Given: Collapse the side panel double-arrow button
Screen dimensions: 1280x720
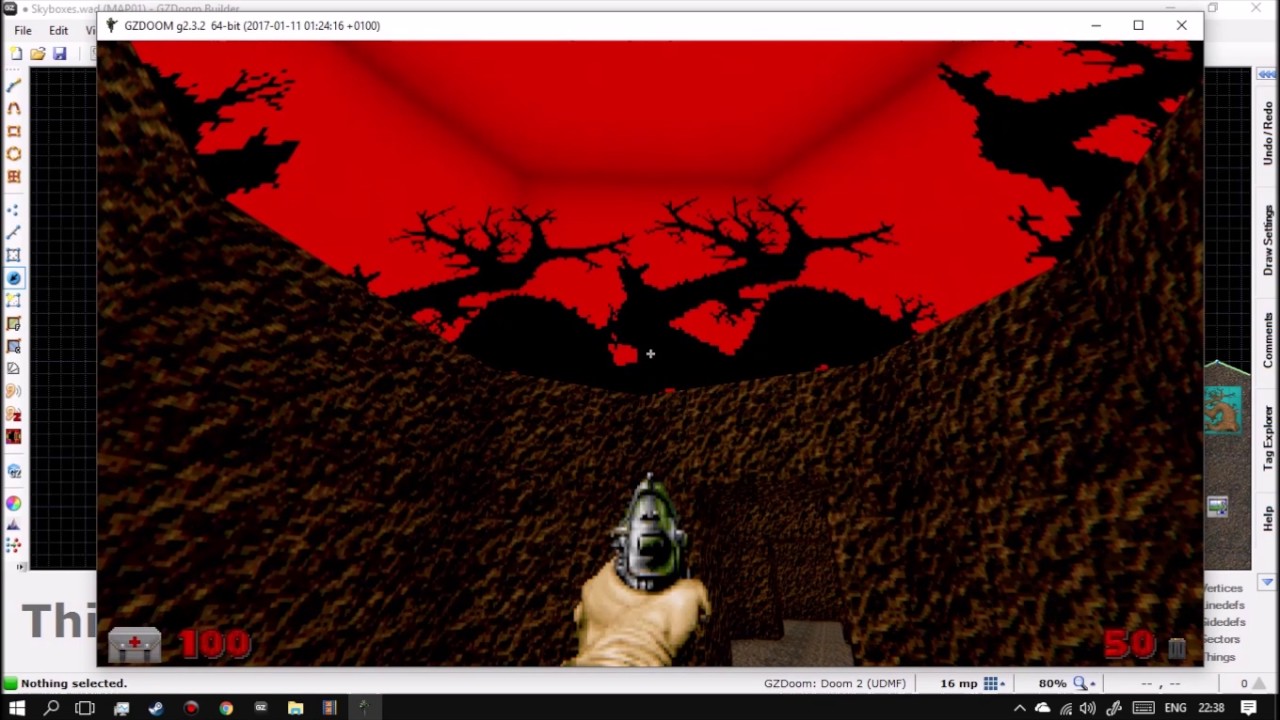Looking at the screenshot, I should click(1267, 74).
